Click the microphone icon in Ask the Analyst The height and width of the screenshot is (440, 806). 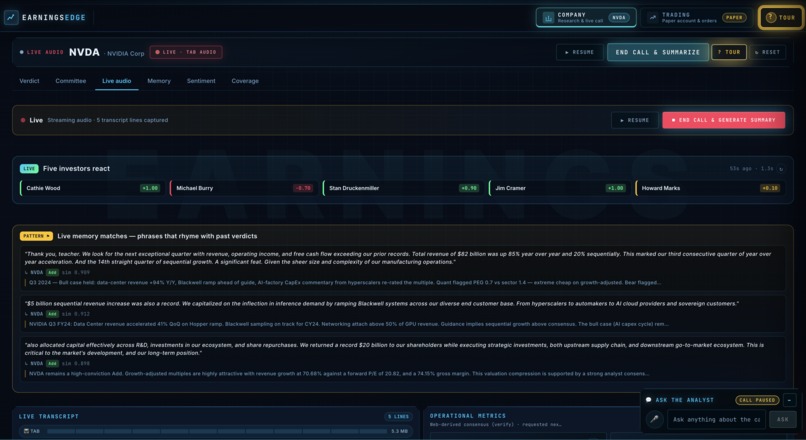[x=654, y=419]
